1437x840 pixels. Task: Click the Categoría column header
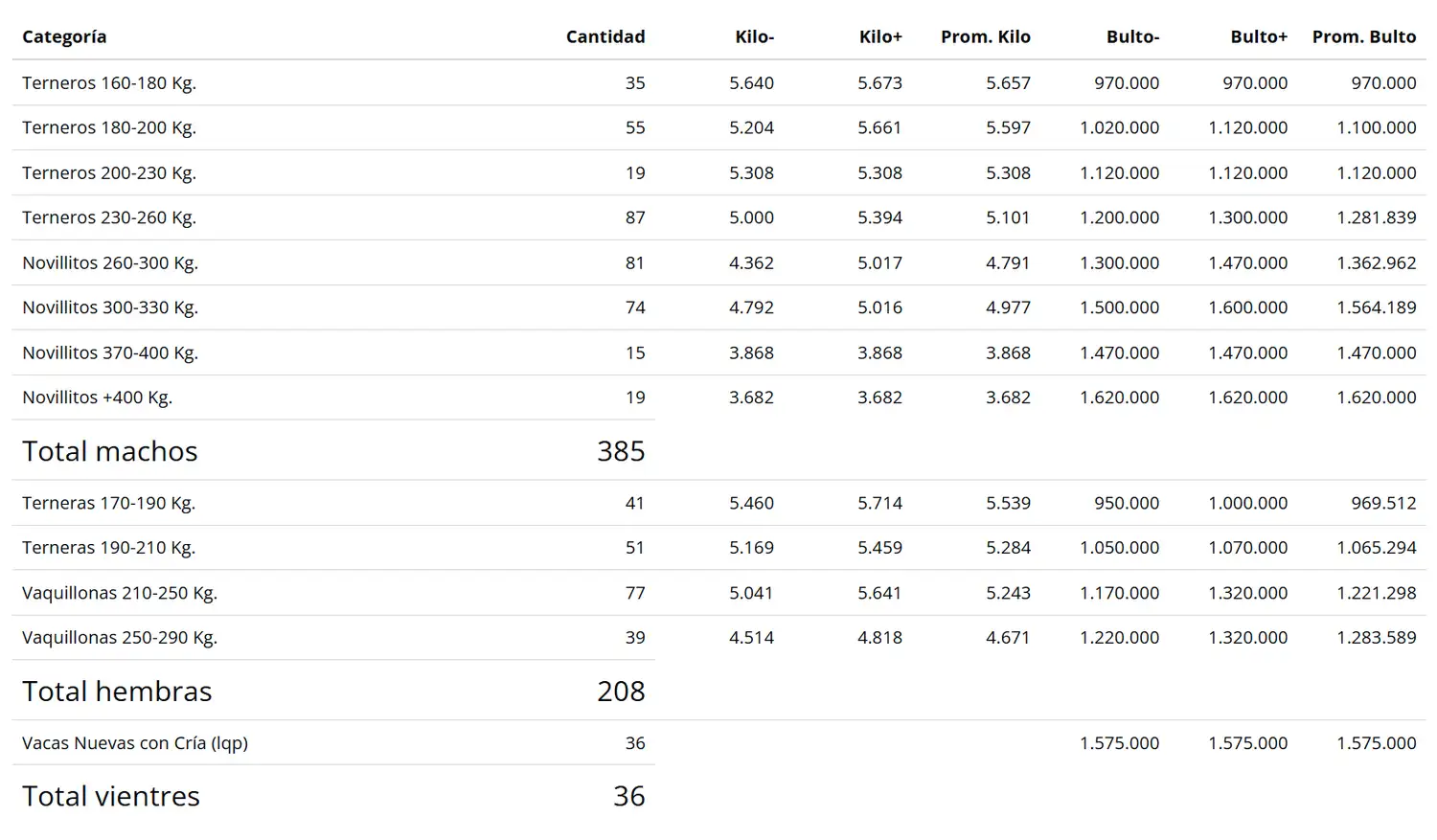click(x=64, y=37)
